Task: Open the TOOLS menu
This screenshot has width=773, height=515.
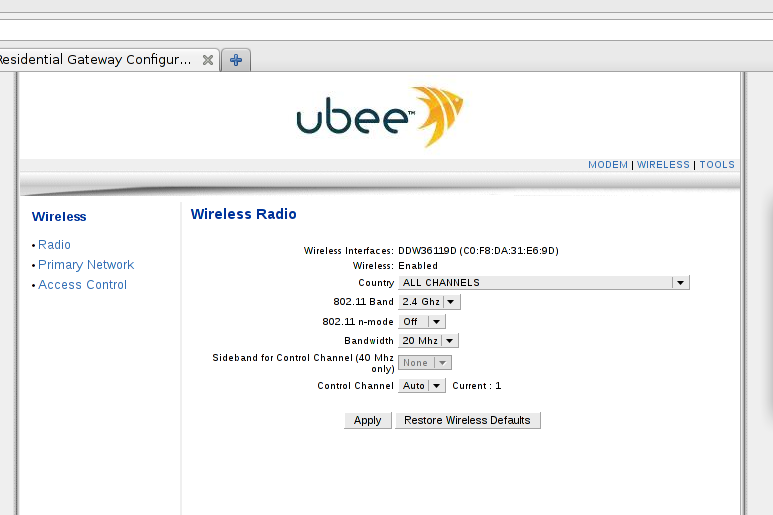Action: pyautogui.click(x=717, y=165)
